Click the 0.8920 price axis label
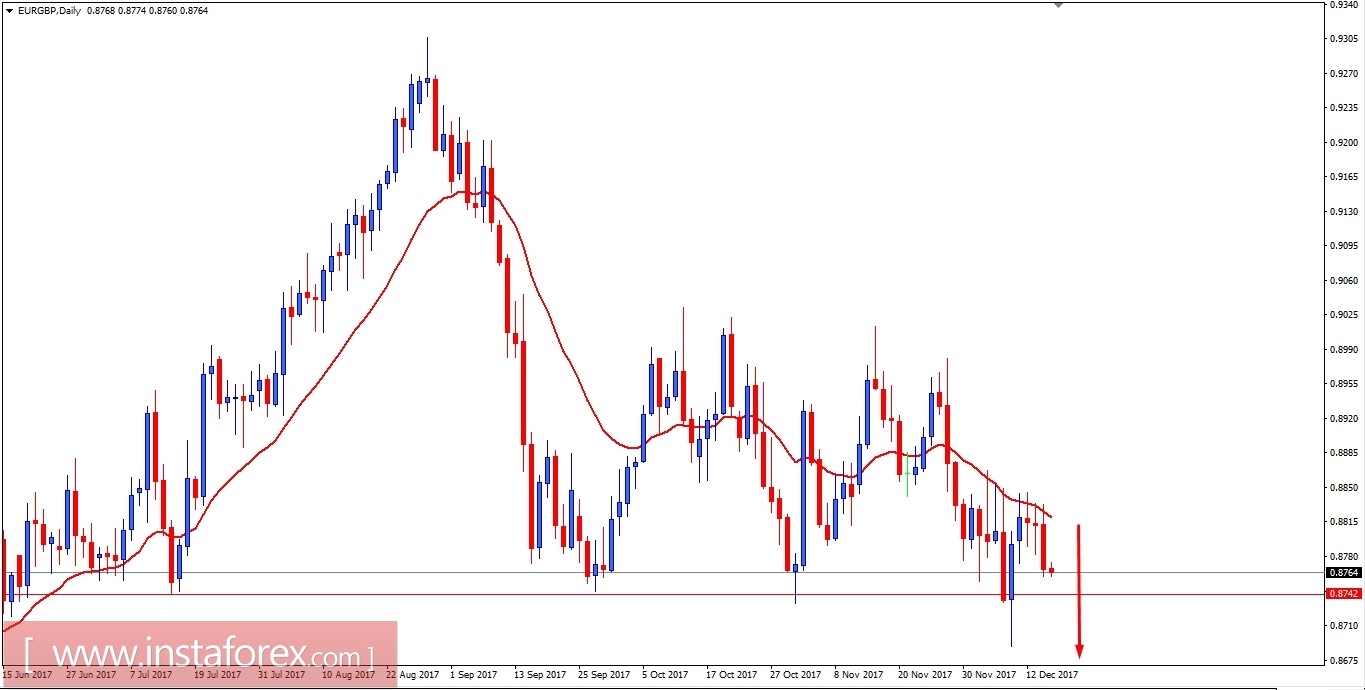Viewport: 1365px width, 690px height. coord(1344,419)
